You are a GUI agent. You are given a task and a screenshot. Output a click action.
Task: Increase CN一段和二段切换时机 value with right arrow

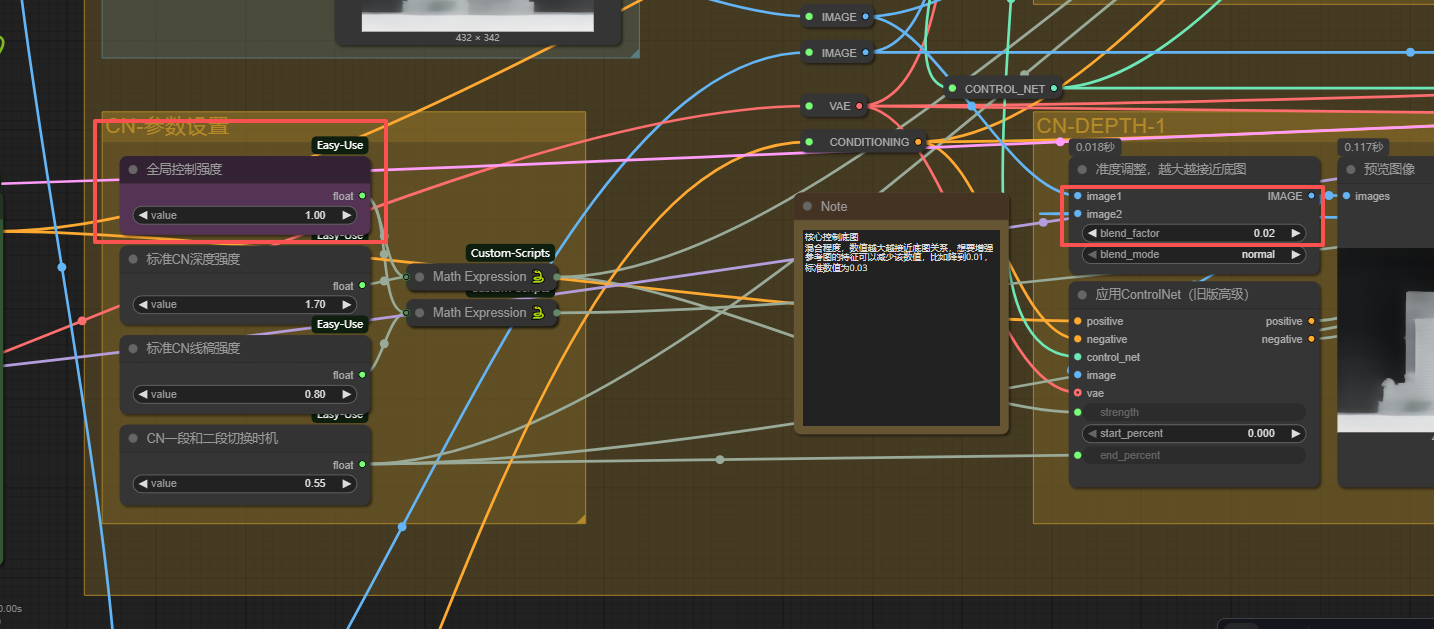pyautogui.click(x=346, y=484)
